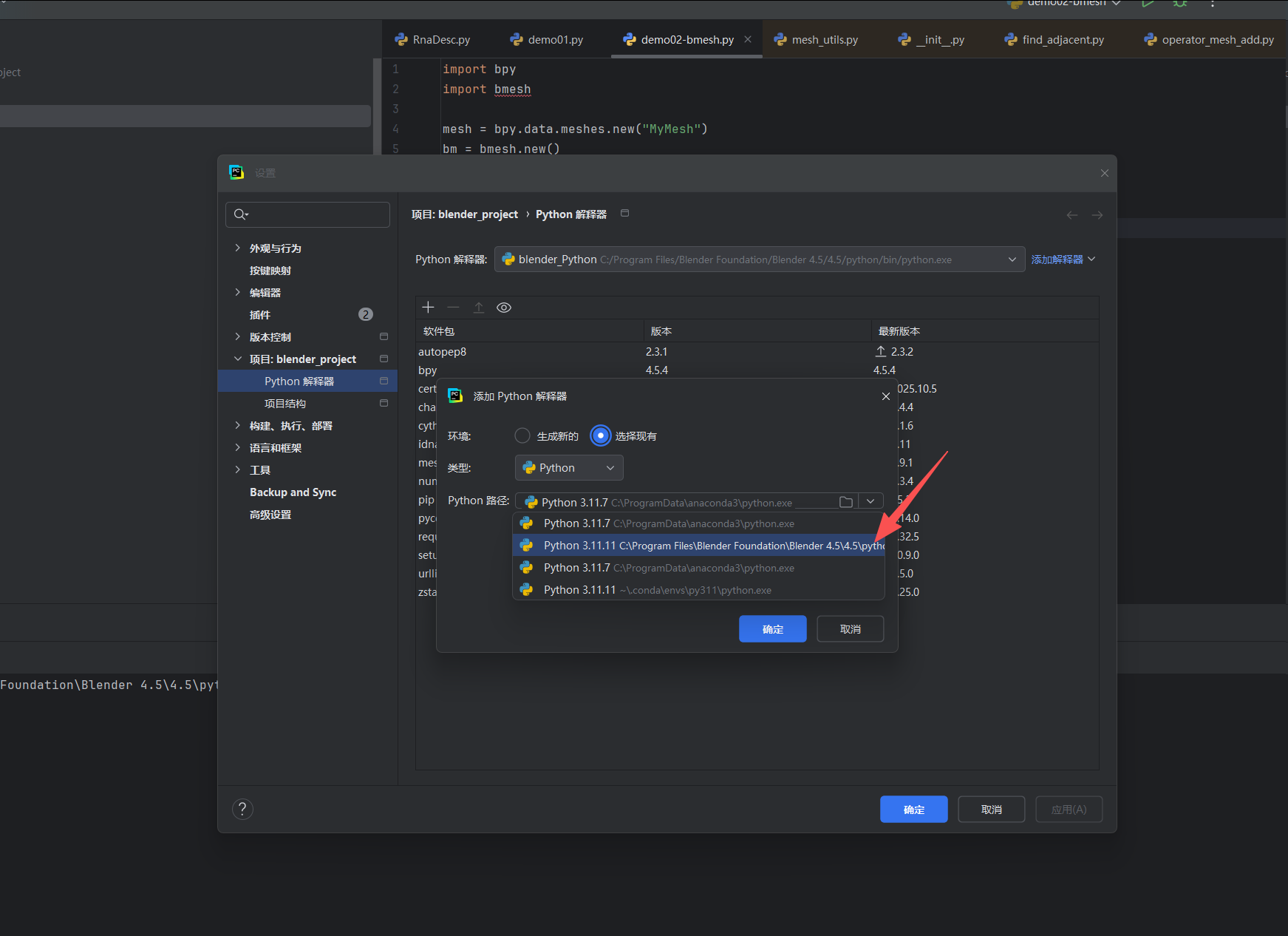Click the remove package minus icon
This screenshot has height=936, width=1288.
click(x=453, y=308)
